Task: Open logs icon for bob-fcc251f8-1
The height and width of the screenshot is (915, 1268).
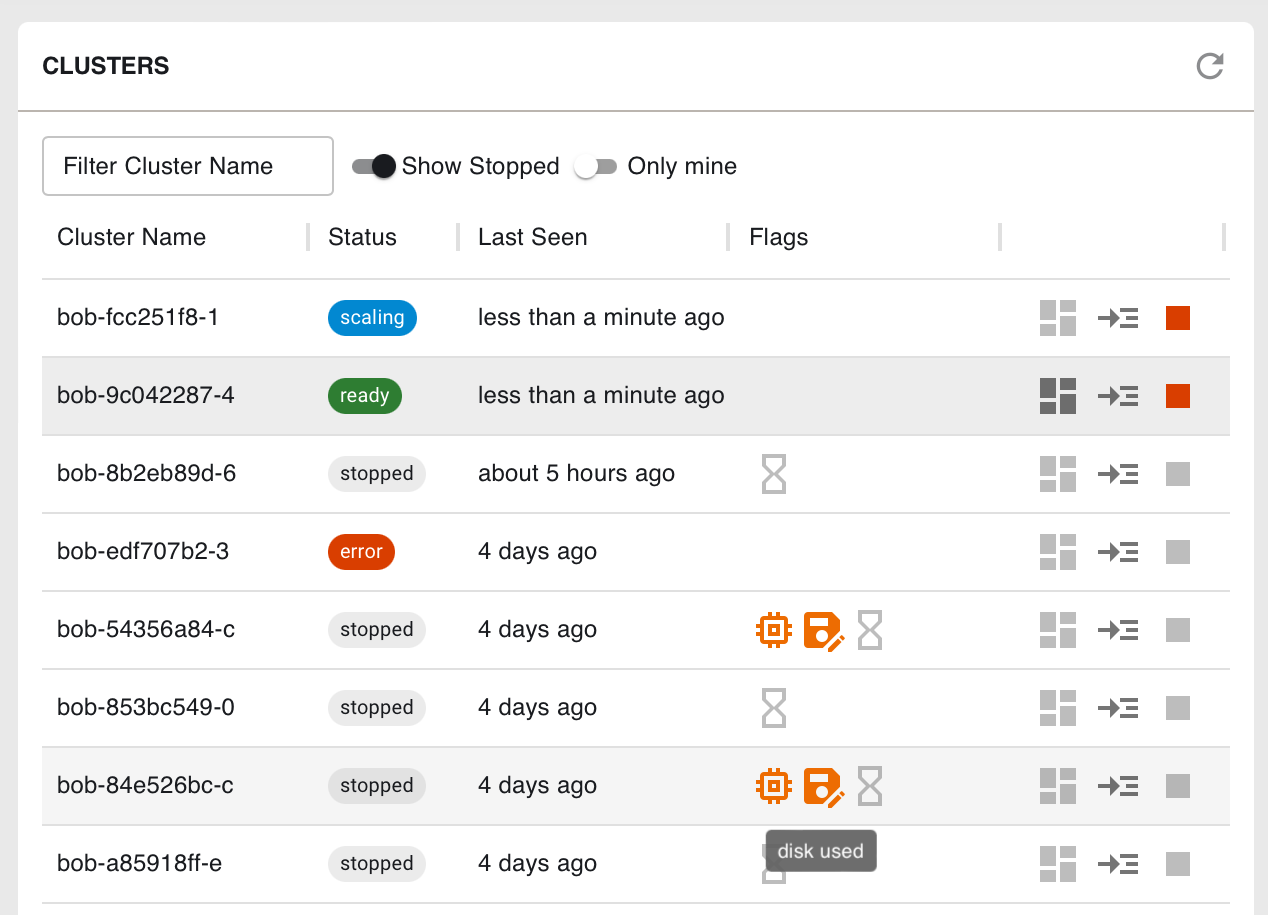Action: 1118,319
